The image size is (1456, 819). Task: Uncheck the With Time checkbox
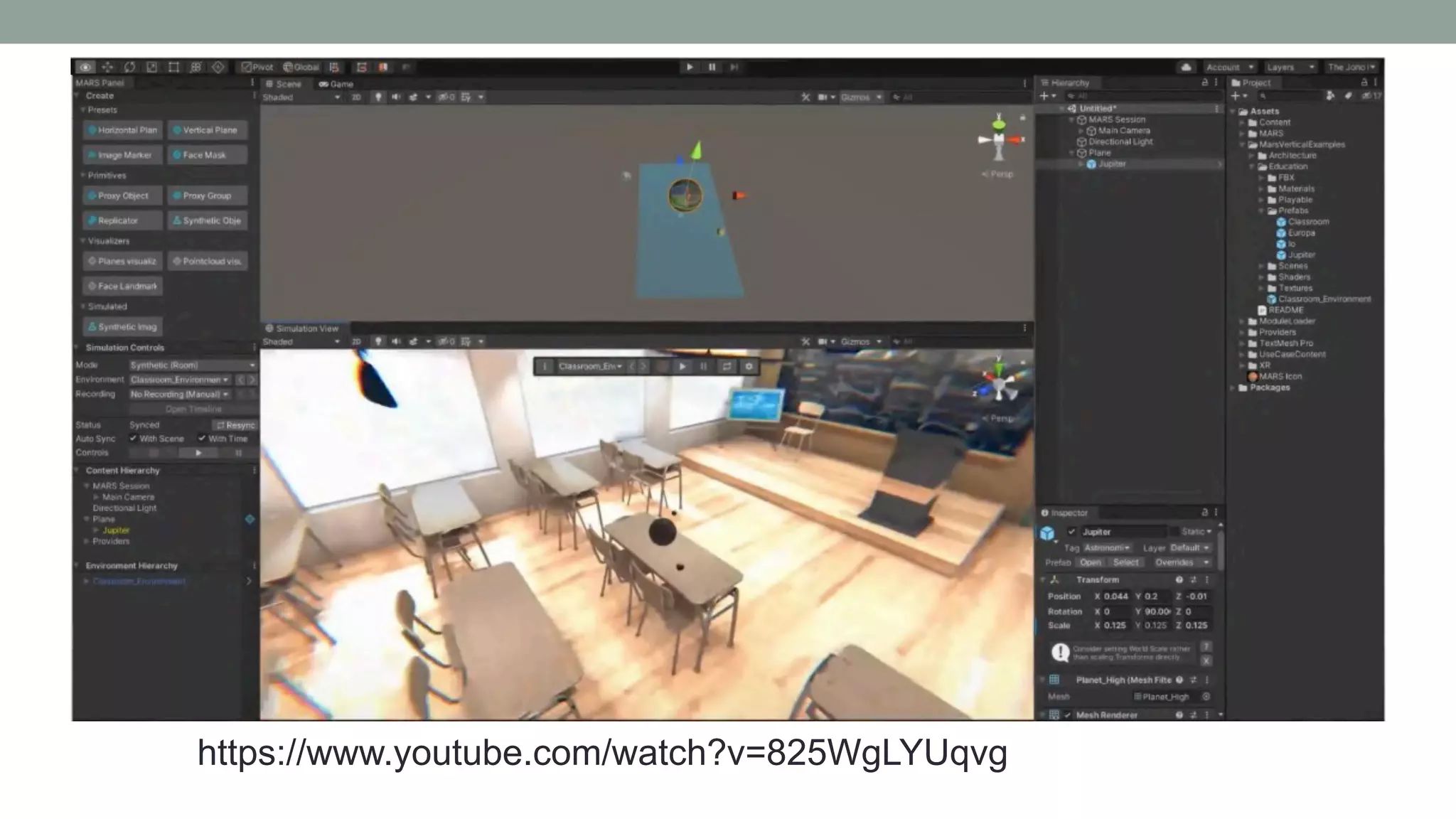[x=202, y=439]
